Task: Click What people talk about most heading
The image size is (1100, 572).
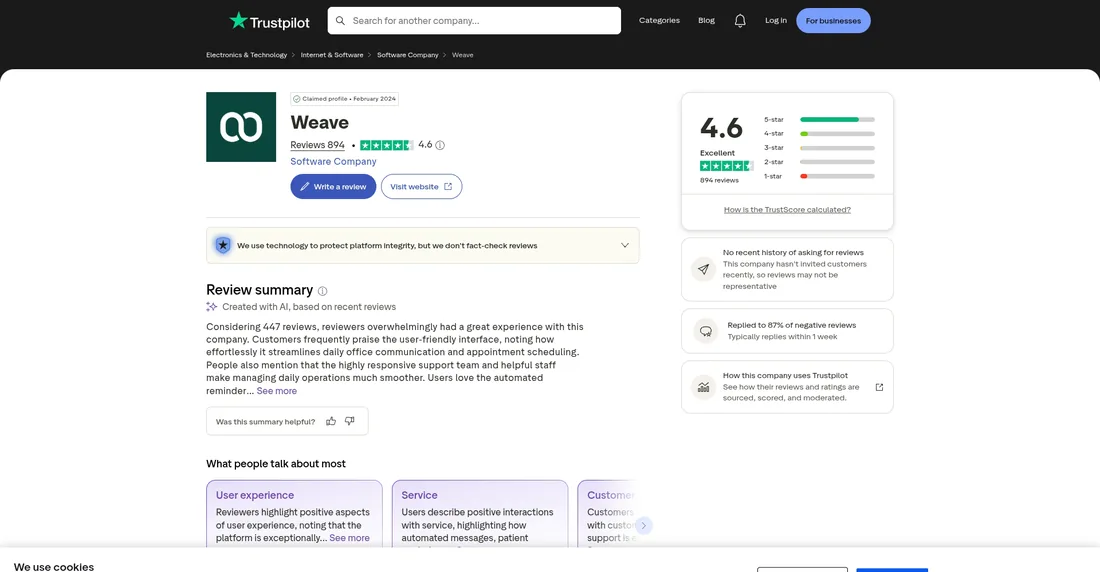Action: (x=276, y=464)
